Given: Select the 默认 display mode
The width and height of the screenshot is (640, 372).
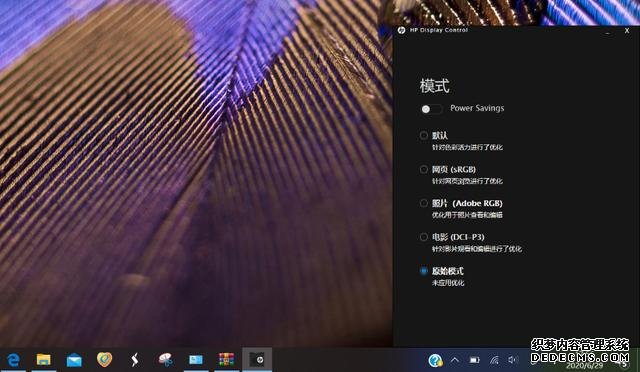Looking at the screenshot, I should [424, 135].
